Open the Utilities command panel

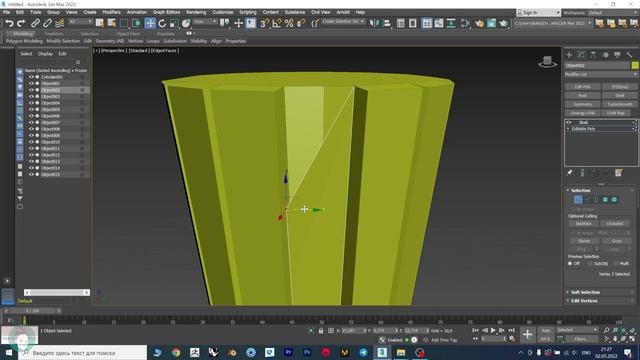point(629,55)
